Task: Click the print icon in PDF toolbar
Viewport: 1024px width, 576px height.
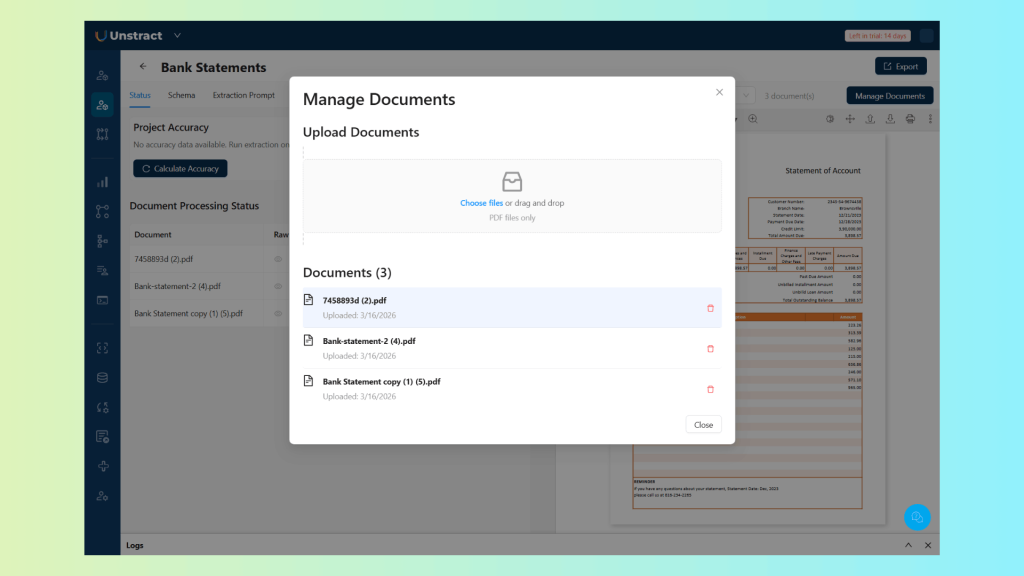Action: (x=910, y=119)
